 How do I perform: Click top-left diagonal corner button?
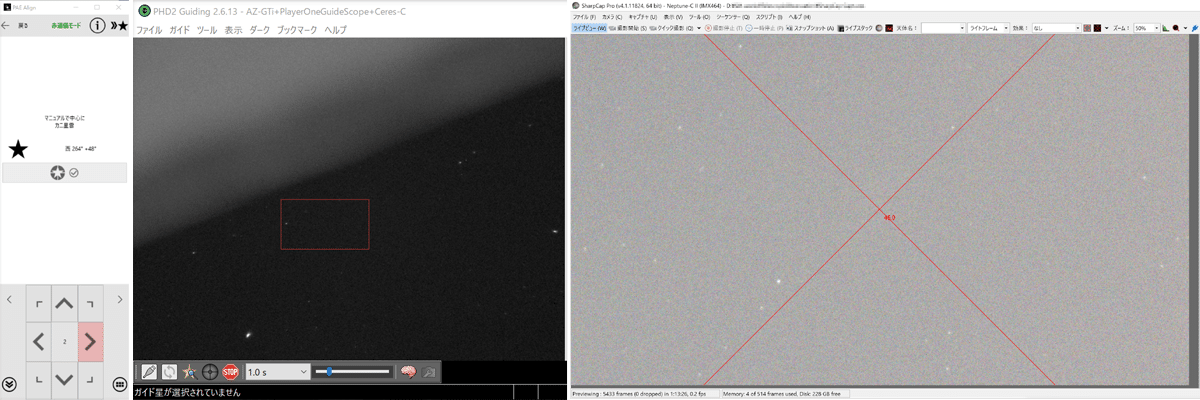(x=38, y=303)
